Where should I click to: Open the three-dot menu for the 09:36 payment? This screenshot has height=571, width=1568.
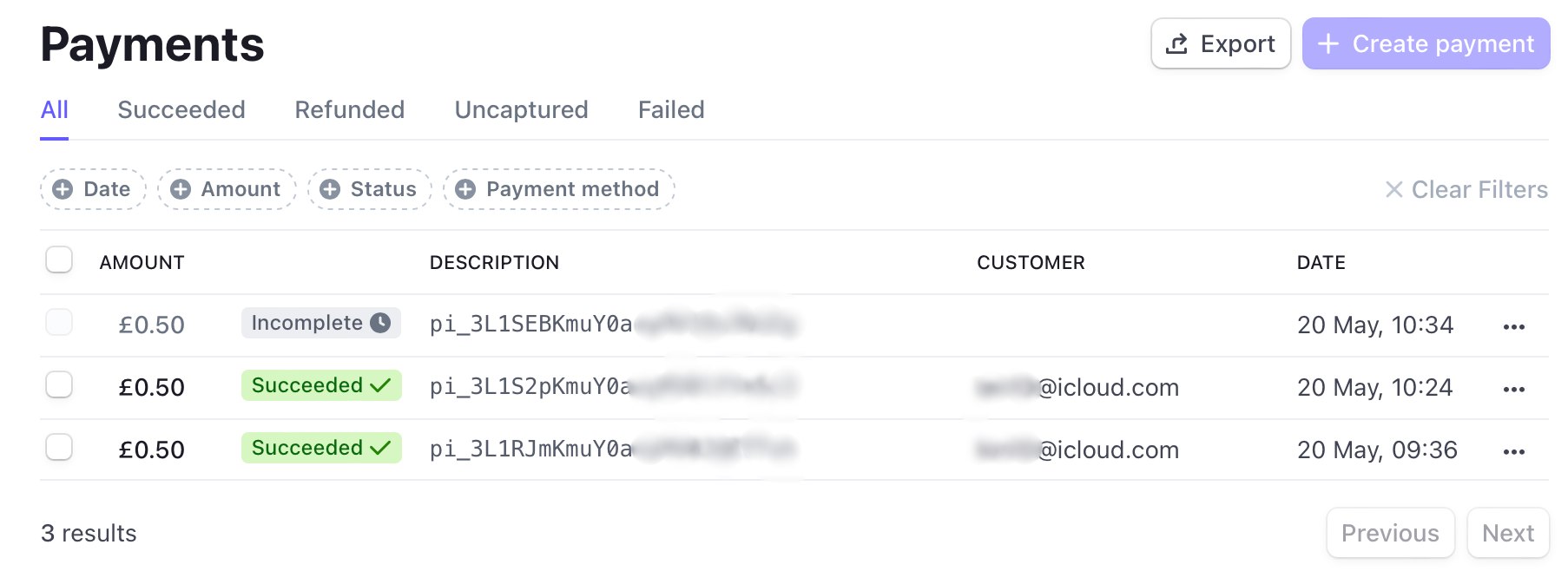pos(1513,451)
